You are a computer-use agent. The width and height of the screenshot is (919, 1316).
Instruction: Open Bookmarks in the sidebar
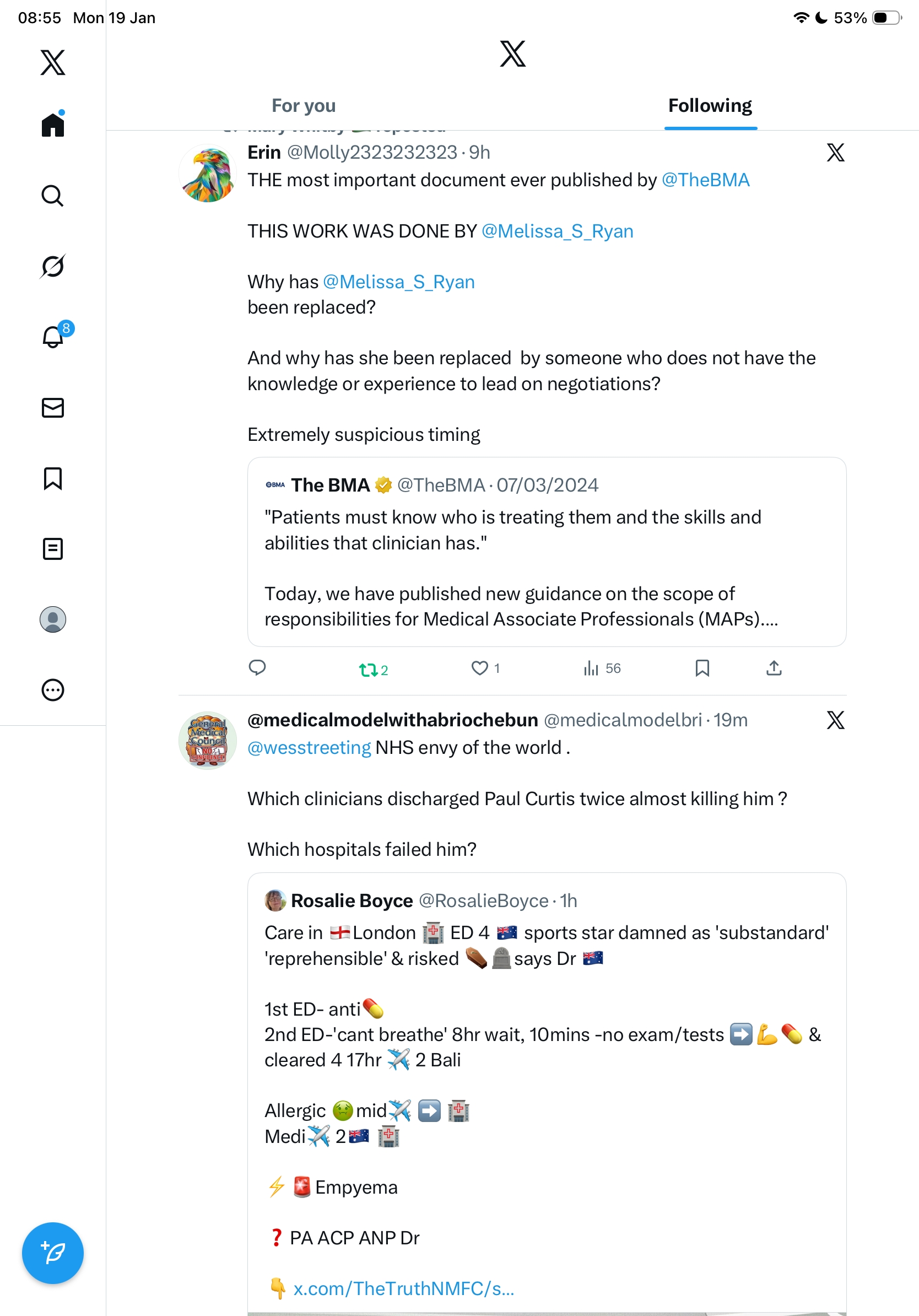(x=53, y=478)
